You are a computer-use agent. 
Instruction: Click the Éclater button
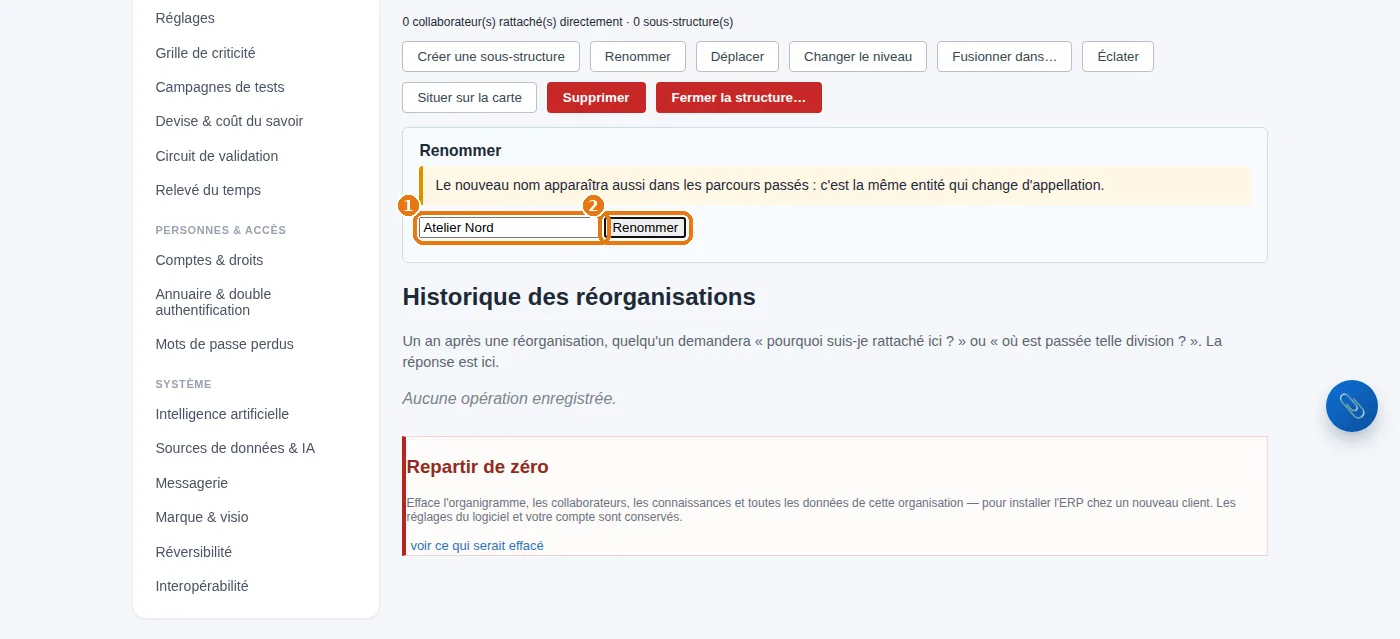[1118, 56]
